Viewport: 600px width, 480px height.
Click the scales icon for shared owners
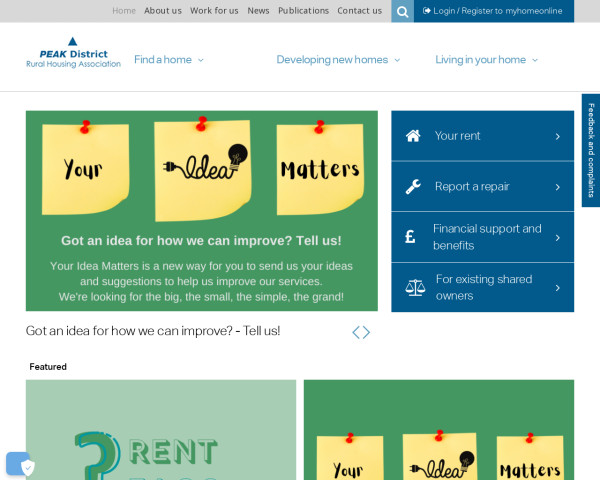point(415,287)
